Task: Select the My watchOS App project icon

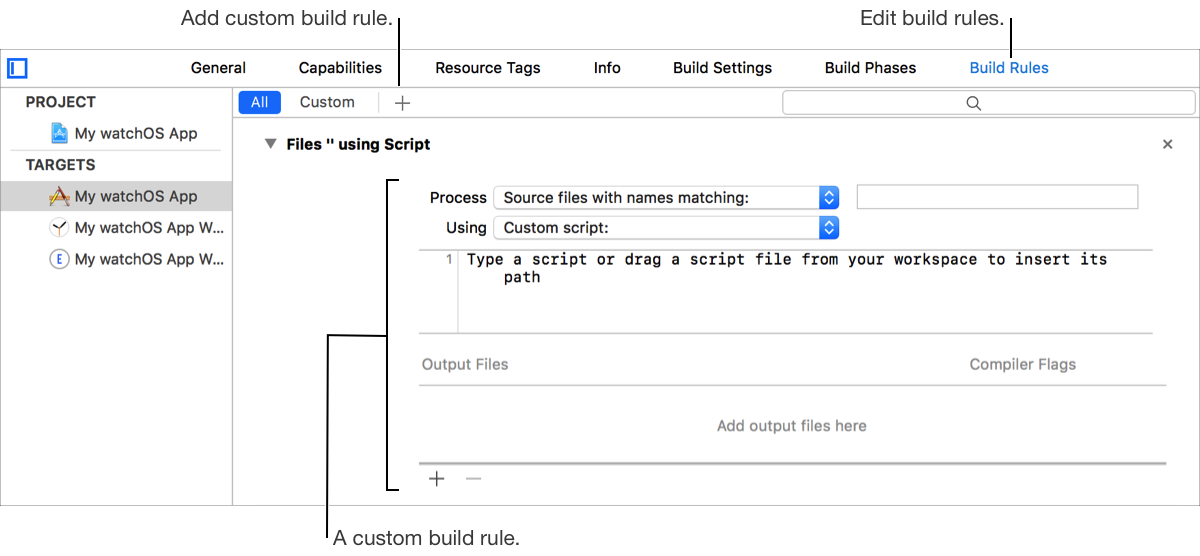Action: click(x=59, y=133)
